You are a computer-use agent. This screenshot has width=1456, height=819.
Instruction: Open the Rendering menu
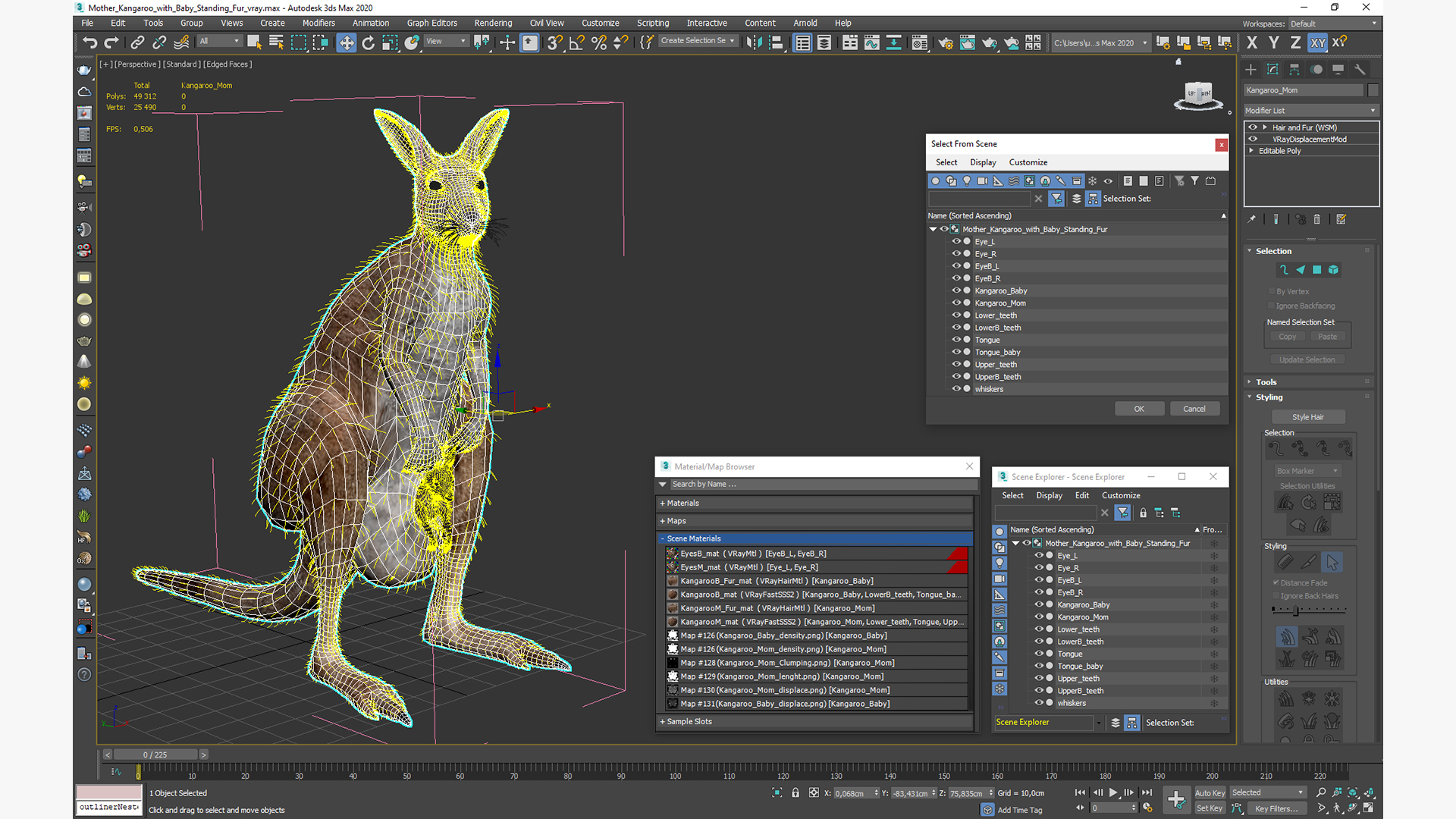(493, 23)
